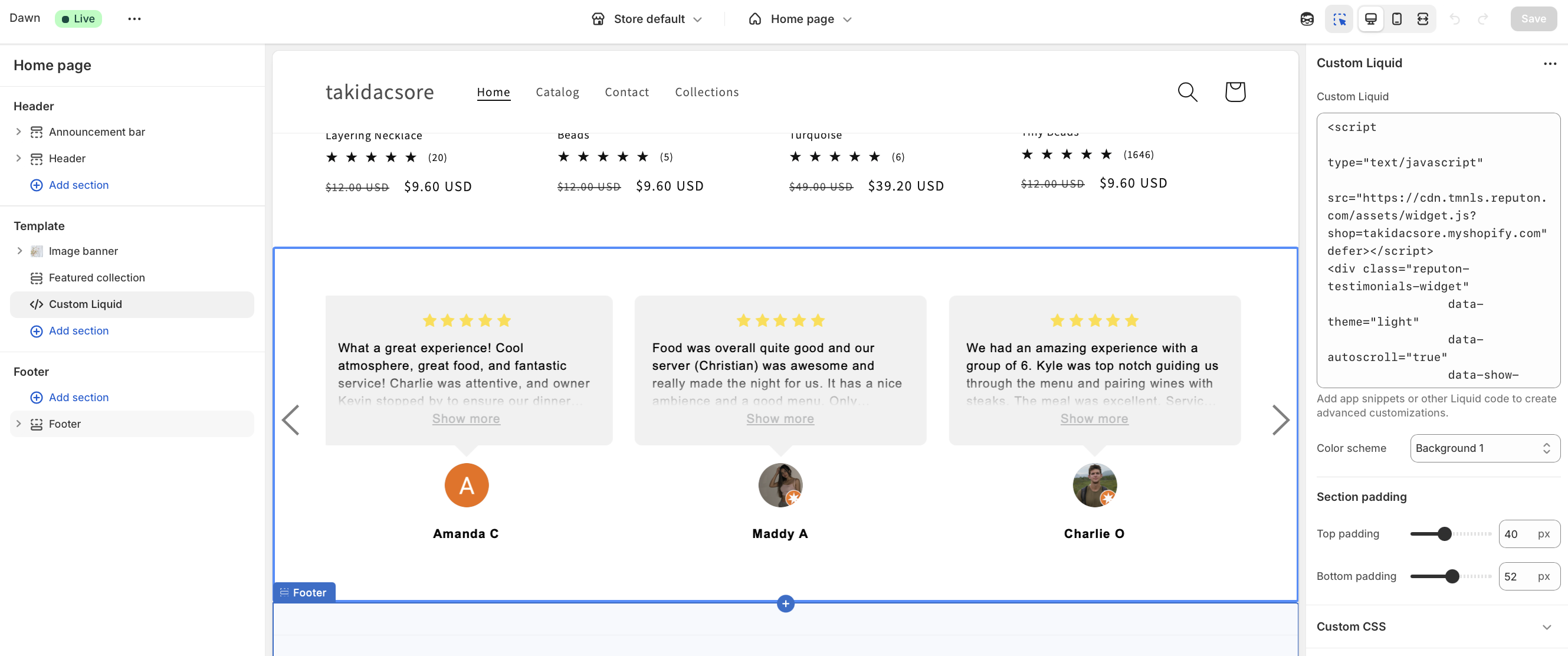Click the blue plus add-section button
Viewport: 1568px width, 656px height.
[x=785, y=603]
